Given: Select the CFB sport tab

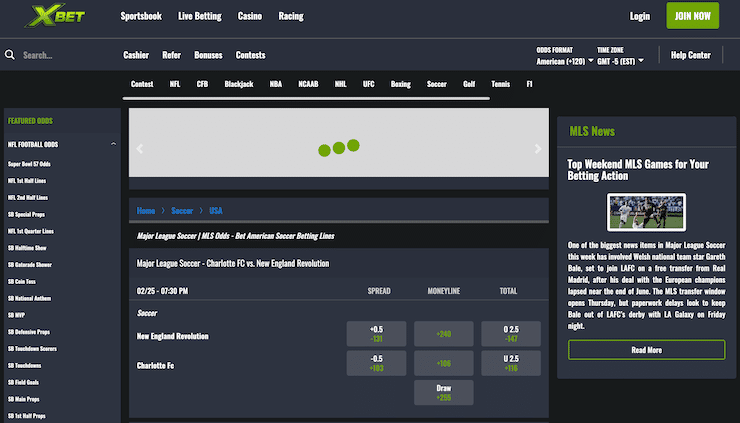Looking at the screenshot, I should (202, 84).
